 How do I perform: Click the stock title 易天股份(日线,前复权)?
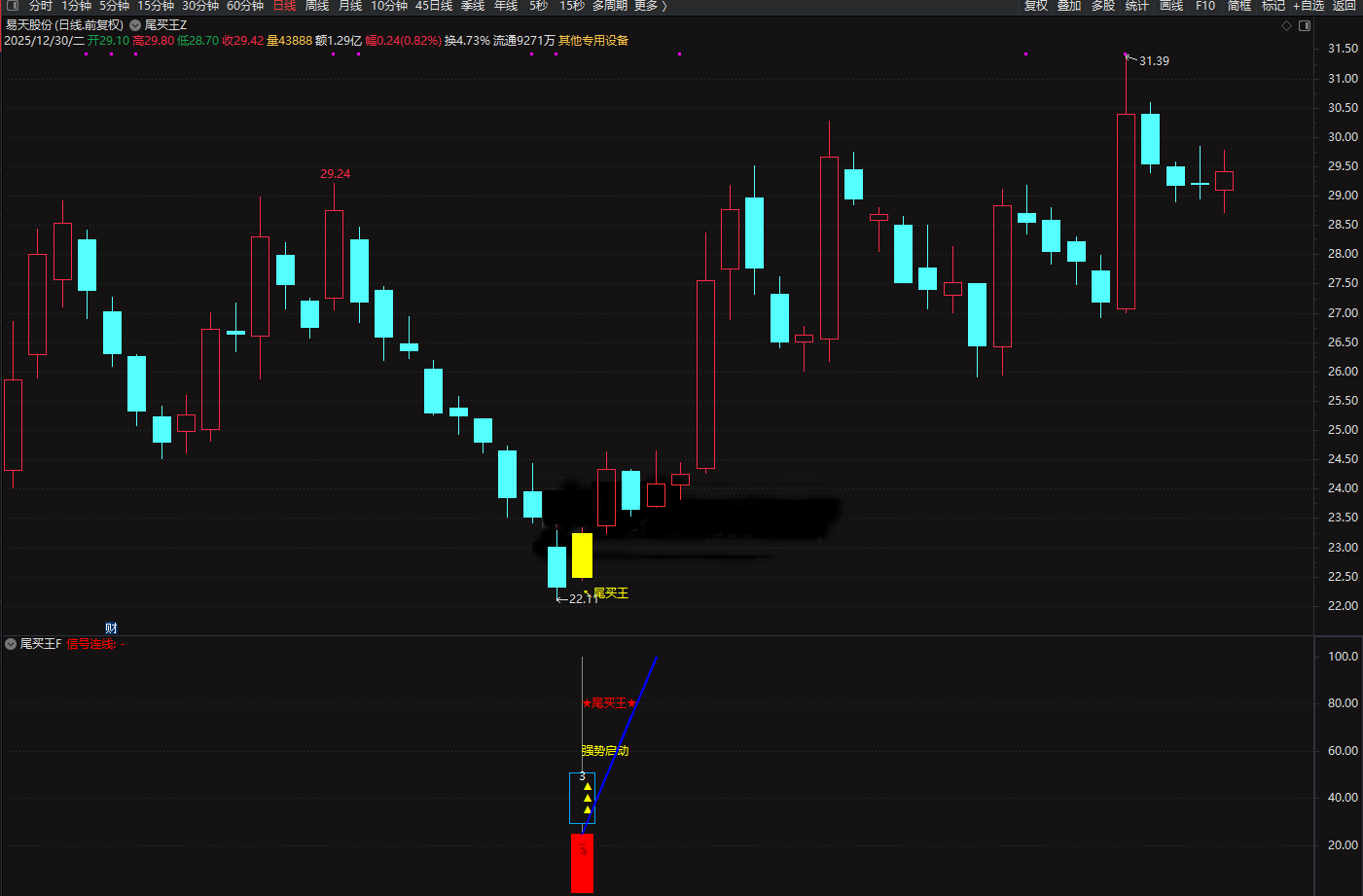pyautogui.click(x=64, y=25)
